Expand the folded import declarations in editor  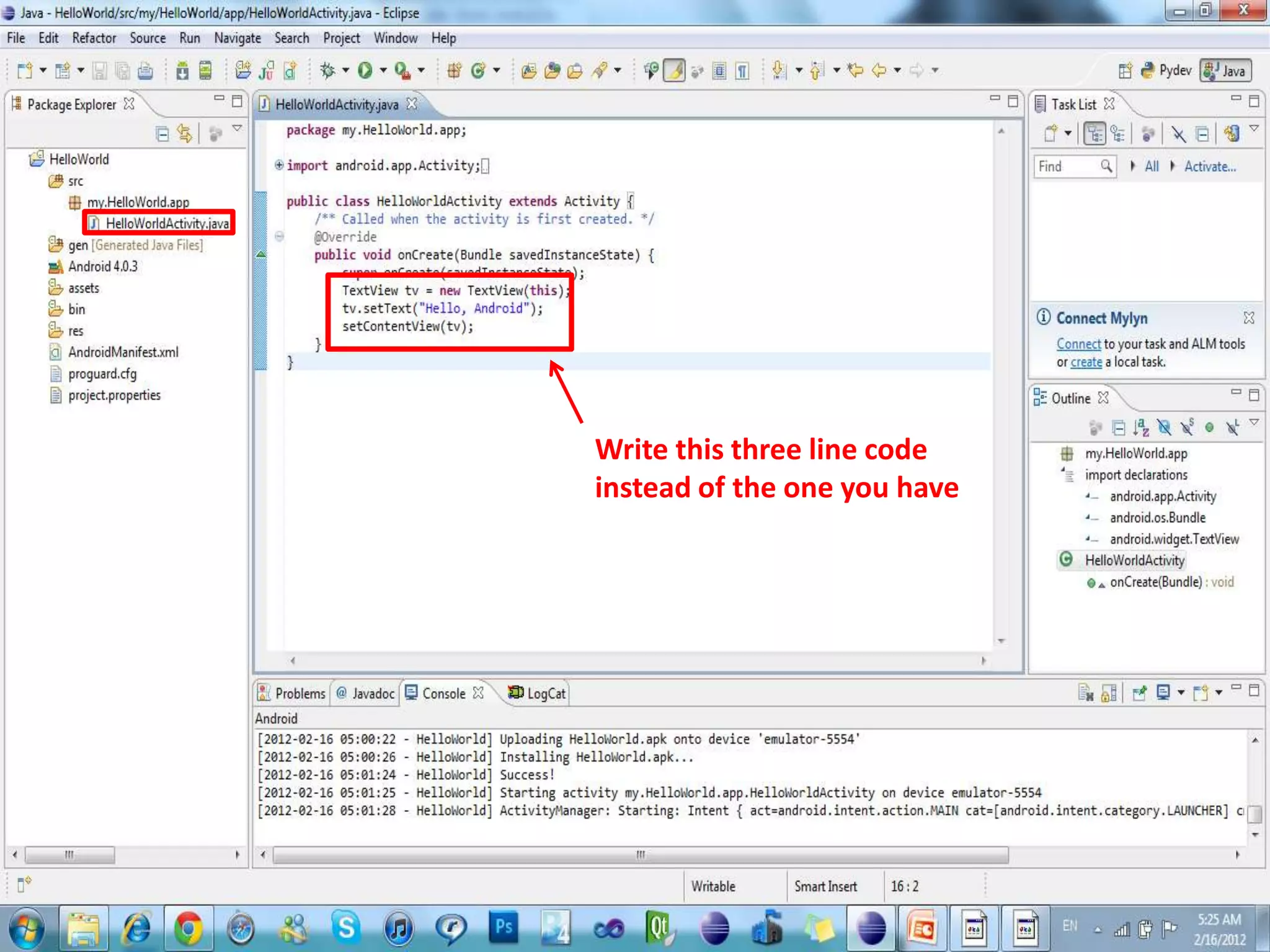[x=279, y=165]
